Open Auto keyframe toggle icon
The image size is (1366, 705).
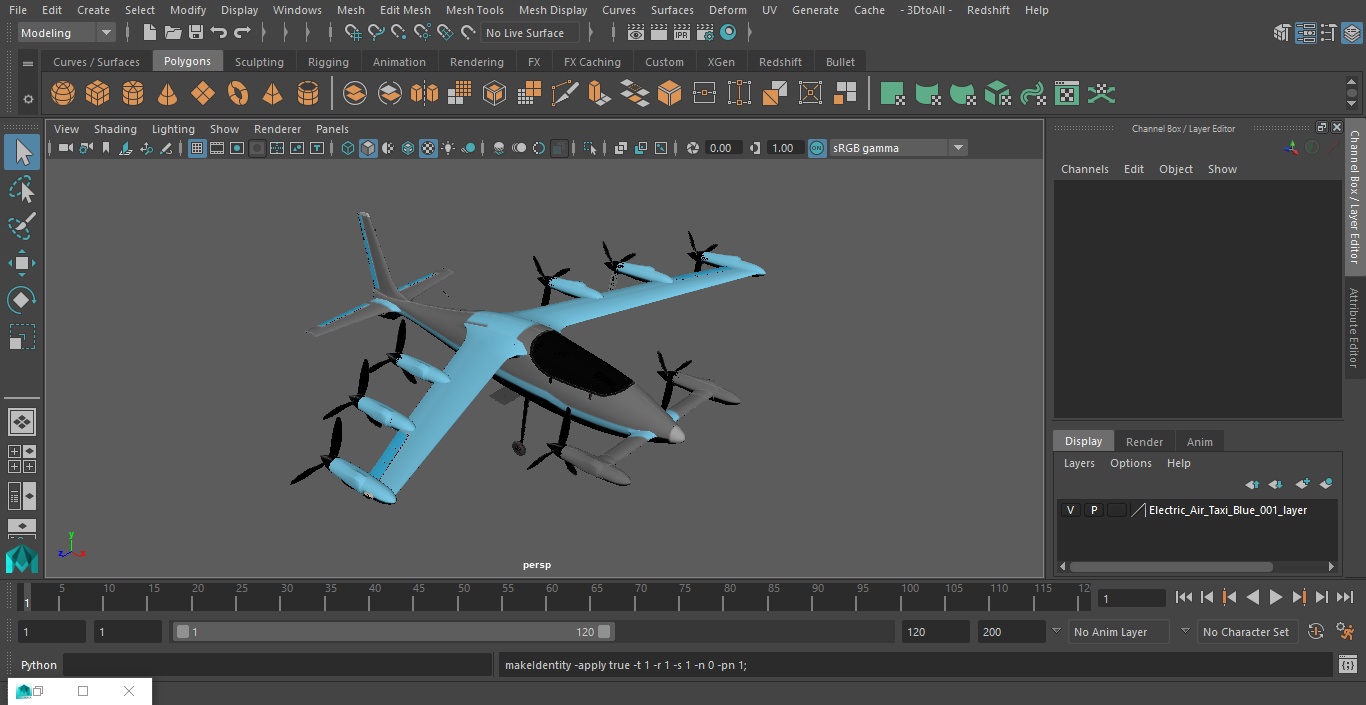1316,631
